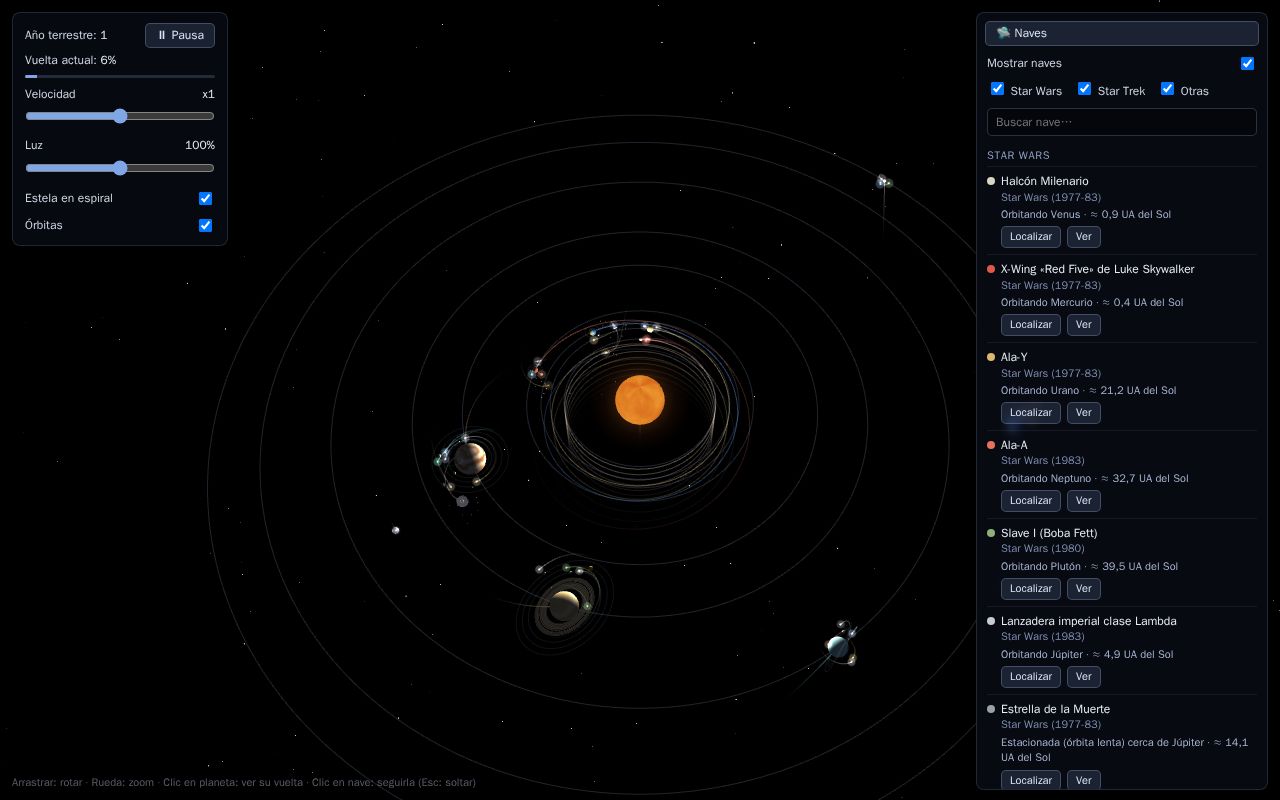Image resolution: width=1280 pixels, height=800 pixels.
Task: Click the orange Sun in the center
Action: coord(640,400)
